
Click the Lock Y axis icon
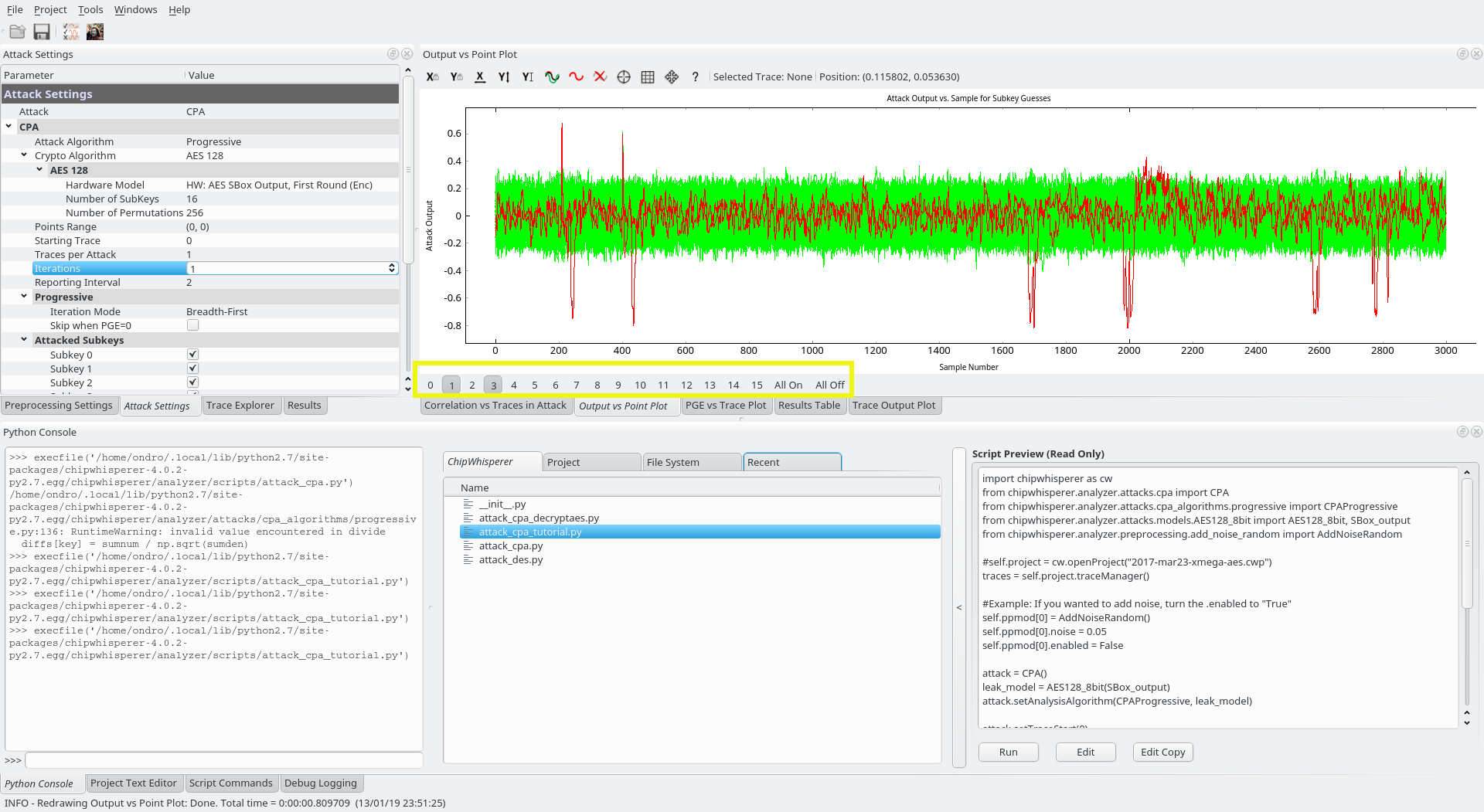pyautogui.click(x=456, y=76)
